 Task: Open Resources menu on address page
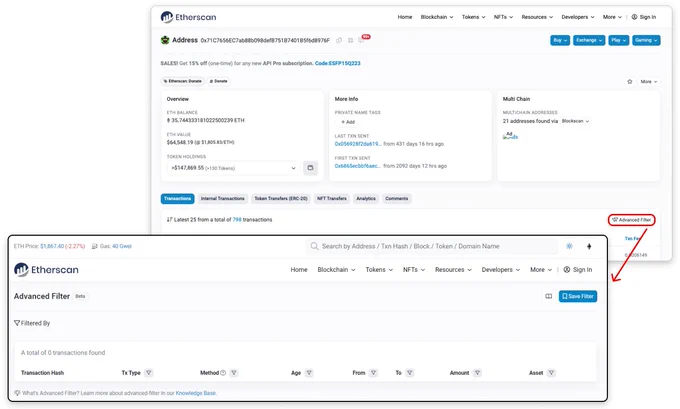pos(537,17)
